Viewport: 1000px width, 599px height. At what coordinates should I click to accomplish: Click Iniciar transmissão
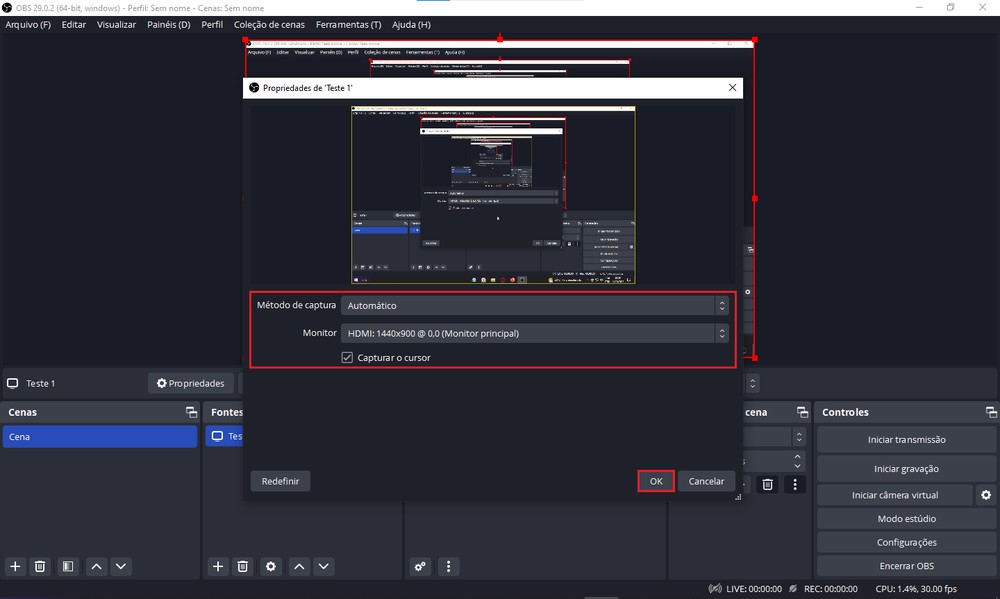(906, 440)
